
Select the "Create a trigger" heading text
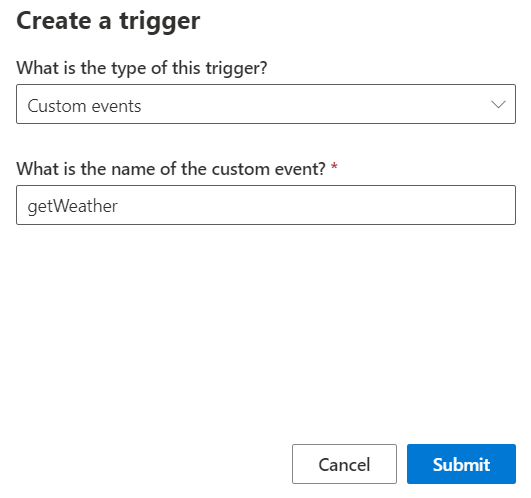[108, 21]
